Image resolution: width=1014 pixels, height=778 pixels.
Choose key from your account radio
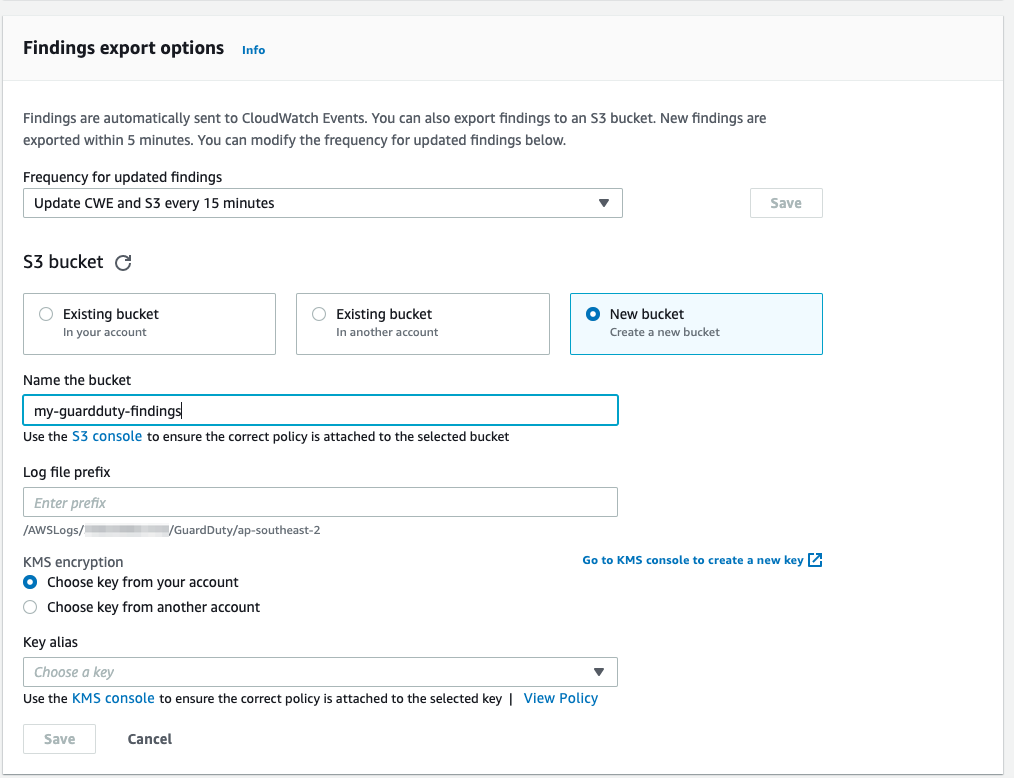[x=30, y=582]
